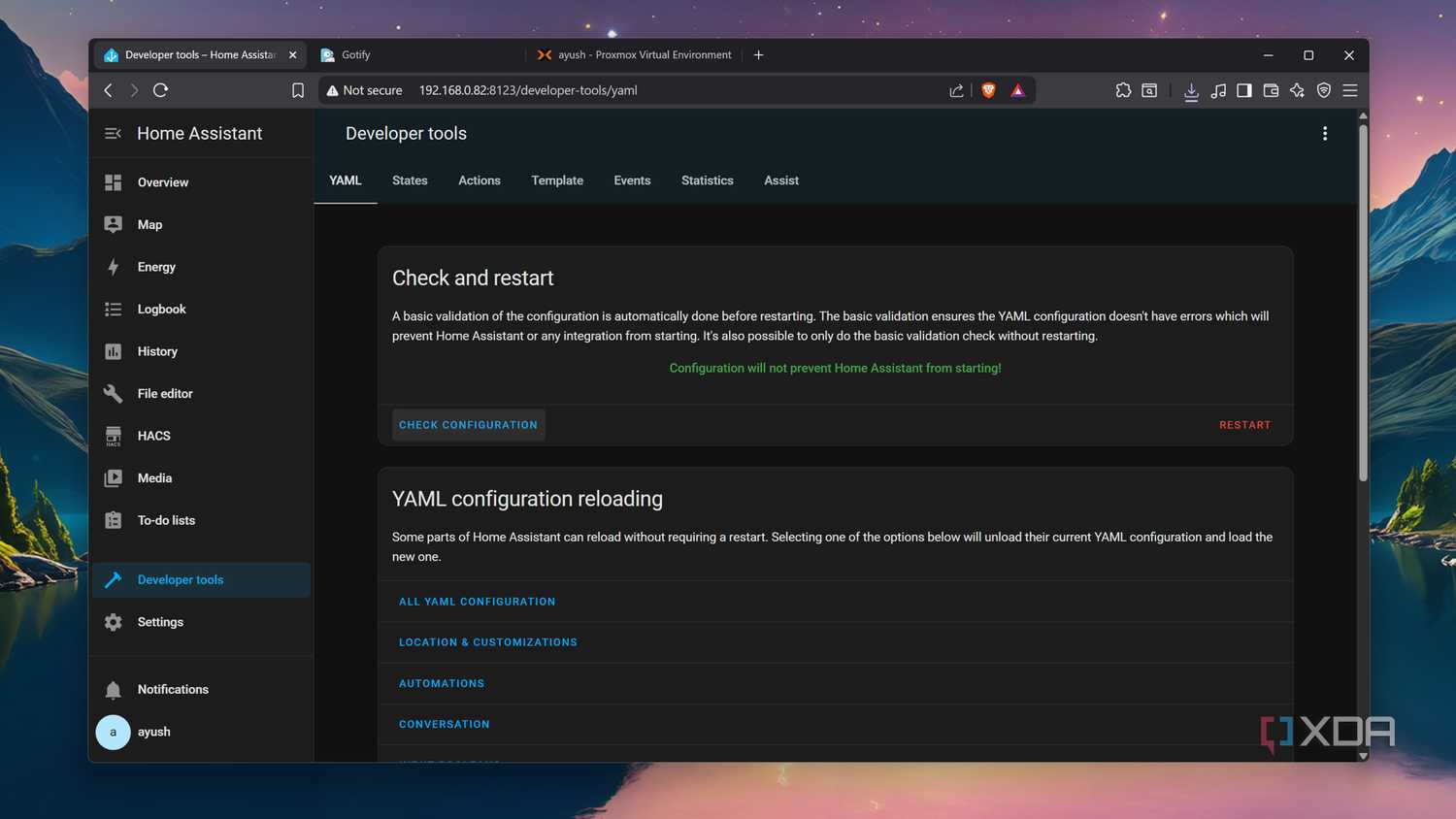
Task: Open File editor wrench icon
Action: coord(114,393)
